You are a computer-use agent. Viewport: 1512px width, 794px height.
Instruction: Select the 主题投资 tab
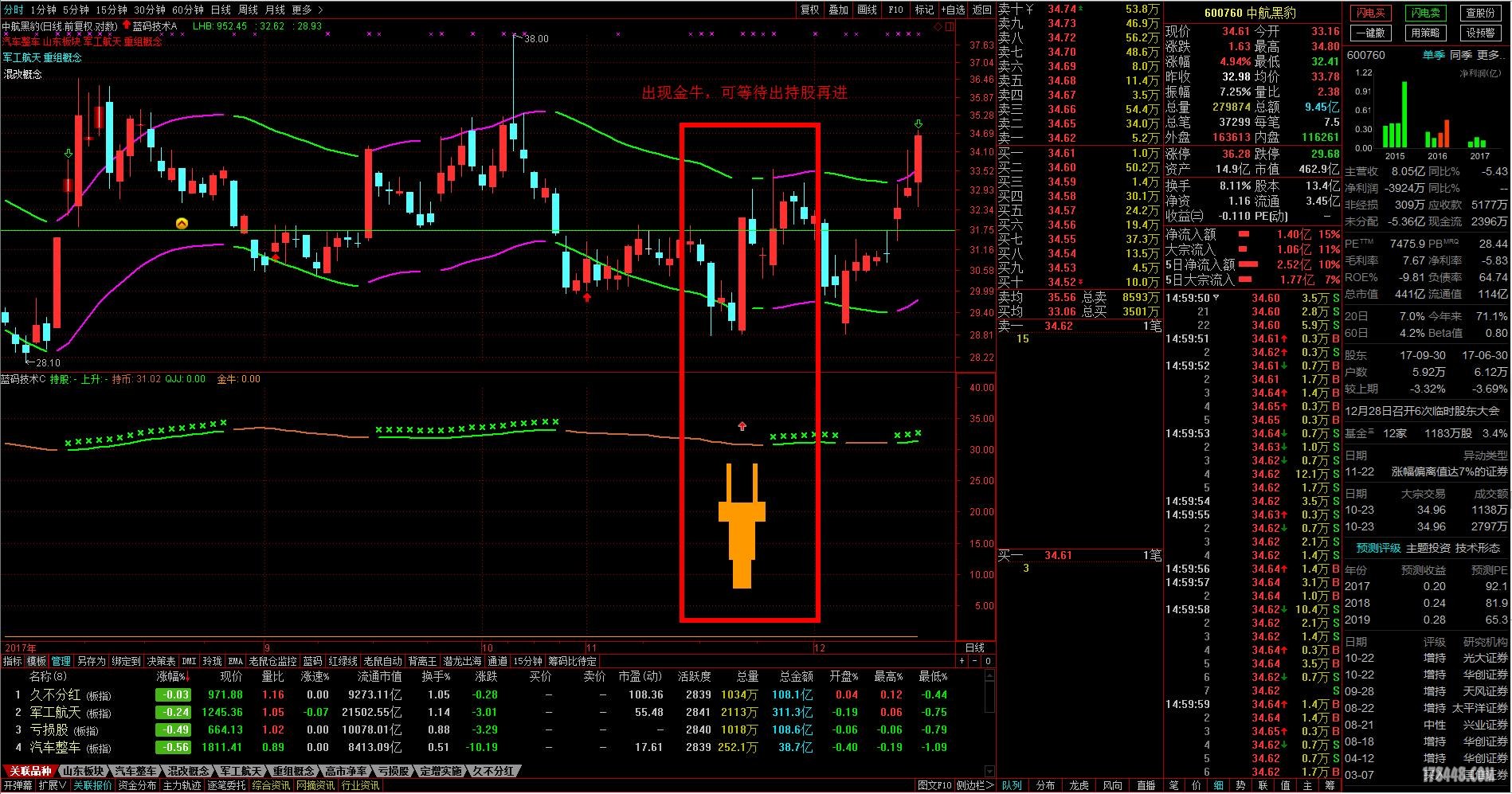tap(1428, 548)
